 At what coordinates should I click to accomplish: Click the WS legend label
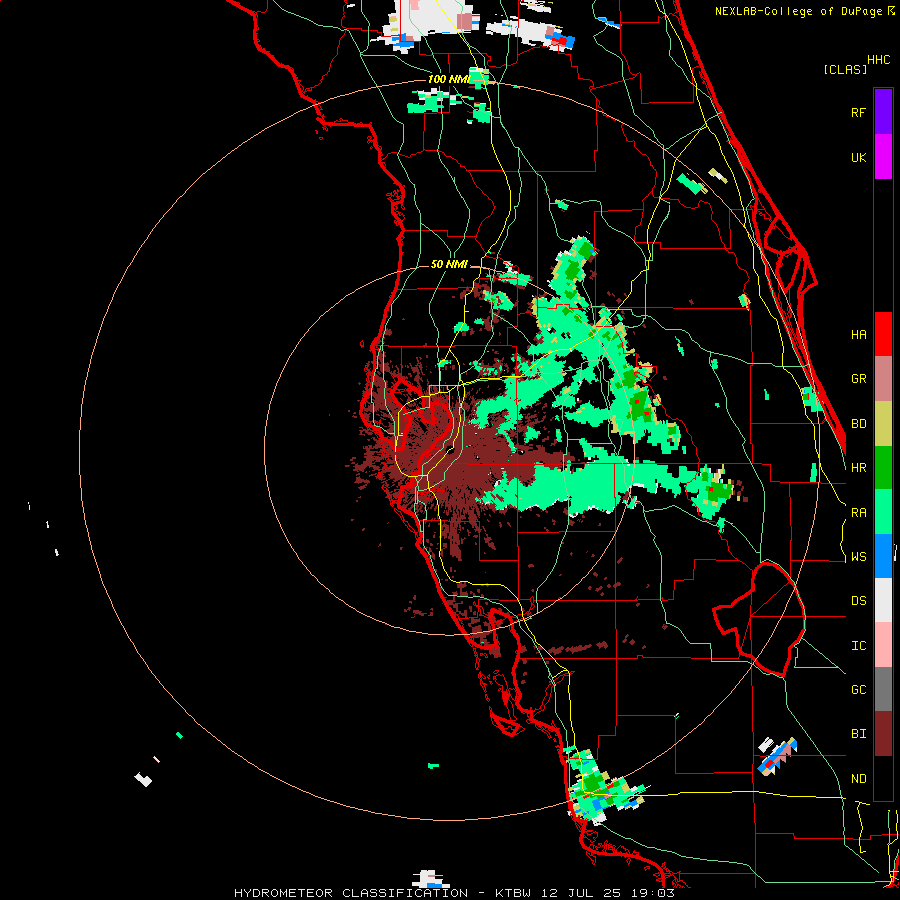click(x=858, y=557)
